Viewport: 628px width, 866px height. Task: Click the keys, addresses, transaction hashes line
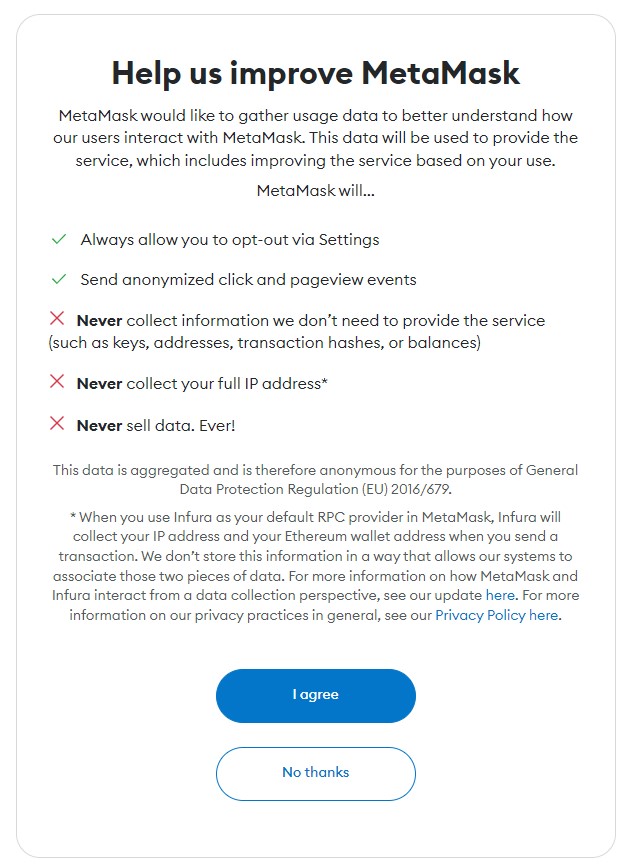tap(265, 343)
